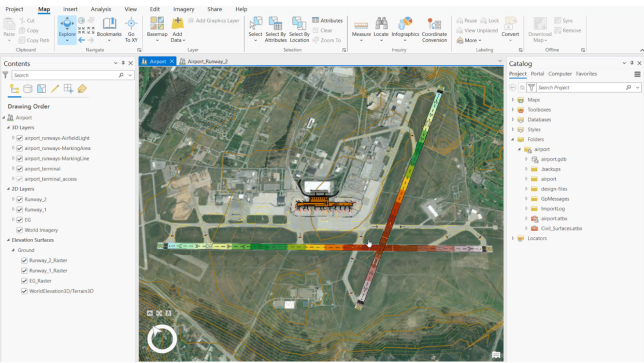Collapse the Elevation Surfaces group
644x363 pixels.
coord(8,240)
